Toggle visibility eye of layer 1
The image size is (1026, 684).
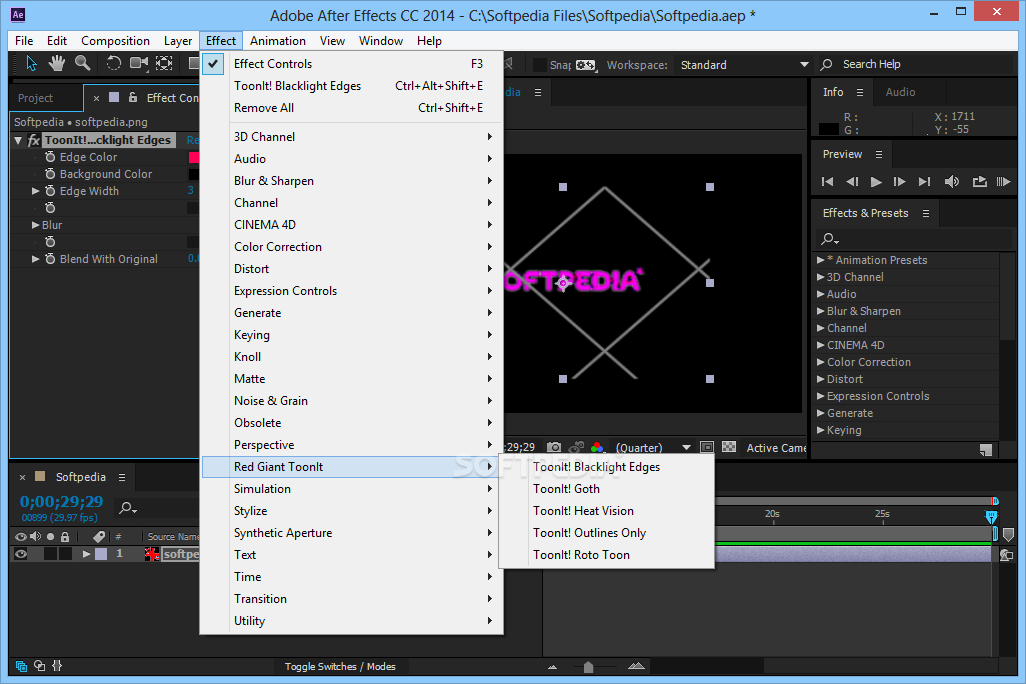(x=21, y=554)
